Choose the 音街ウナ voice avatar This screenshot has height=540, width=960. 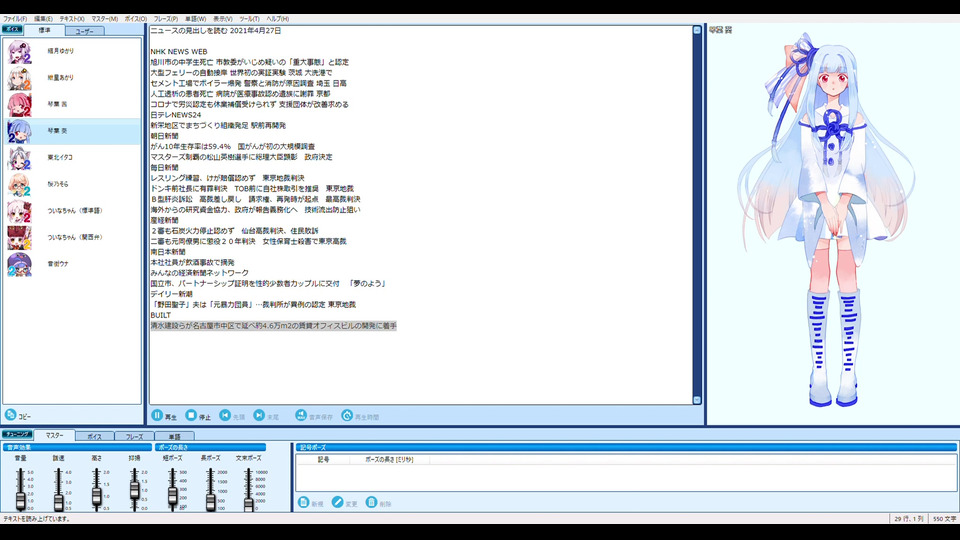(x=20, y=264)
